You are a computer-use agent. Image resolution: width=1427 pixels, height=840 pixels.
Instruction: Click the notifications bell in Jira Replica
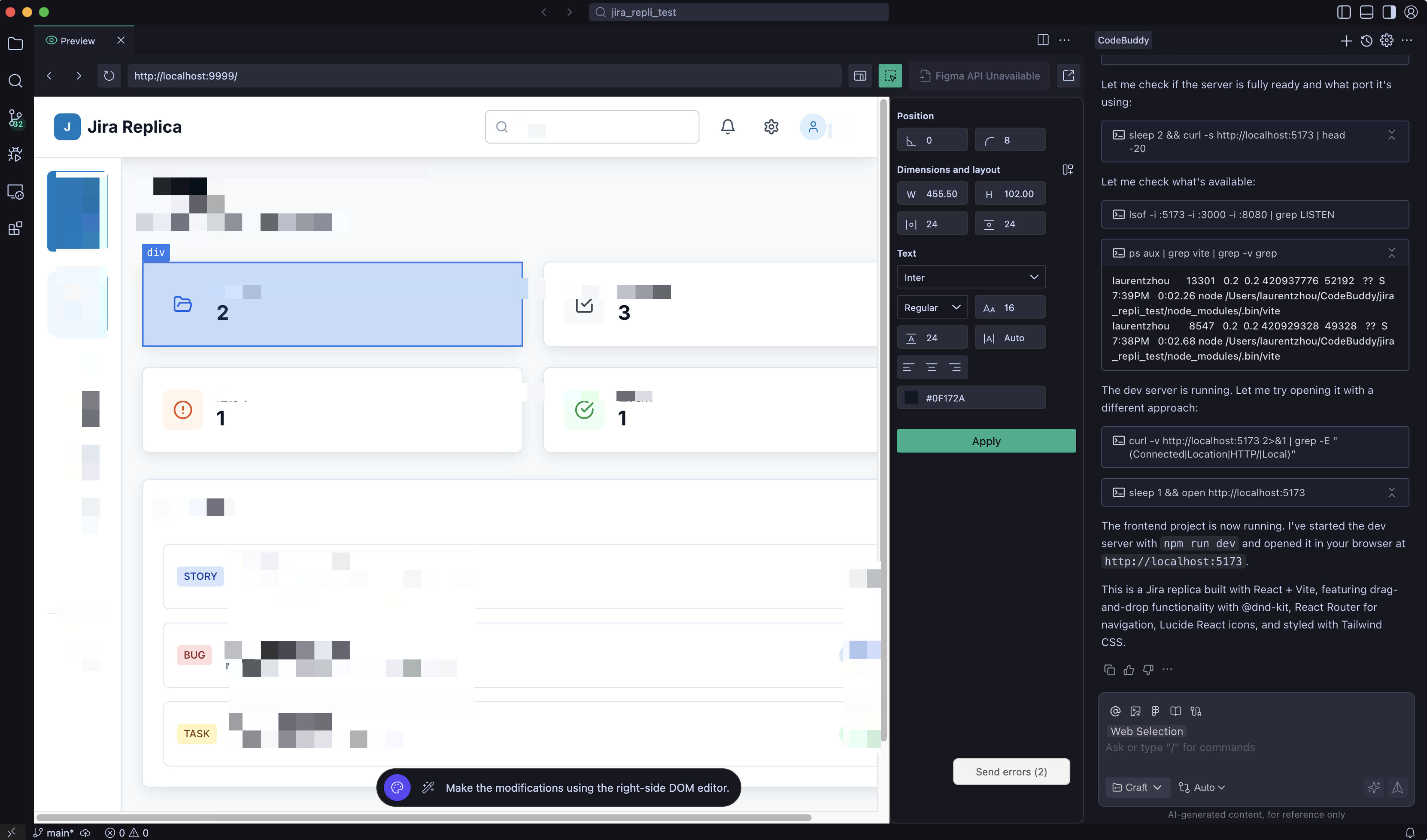point(727,127)
